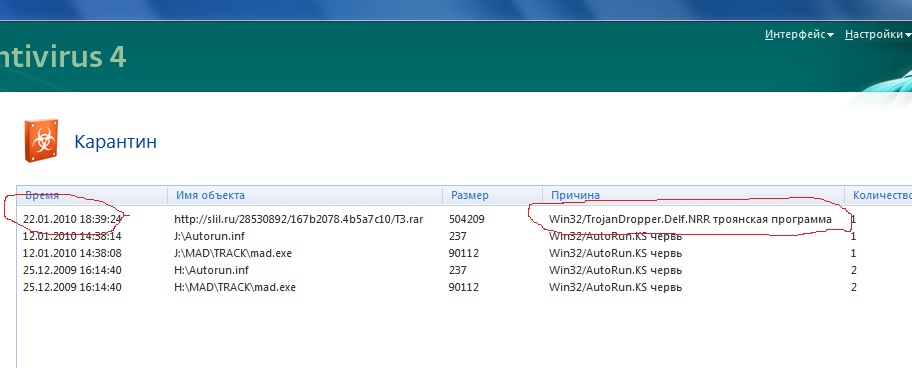Click count value for H:\Autorun.inf row
912x368 pixels.
tap(853, 270)
